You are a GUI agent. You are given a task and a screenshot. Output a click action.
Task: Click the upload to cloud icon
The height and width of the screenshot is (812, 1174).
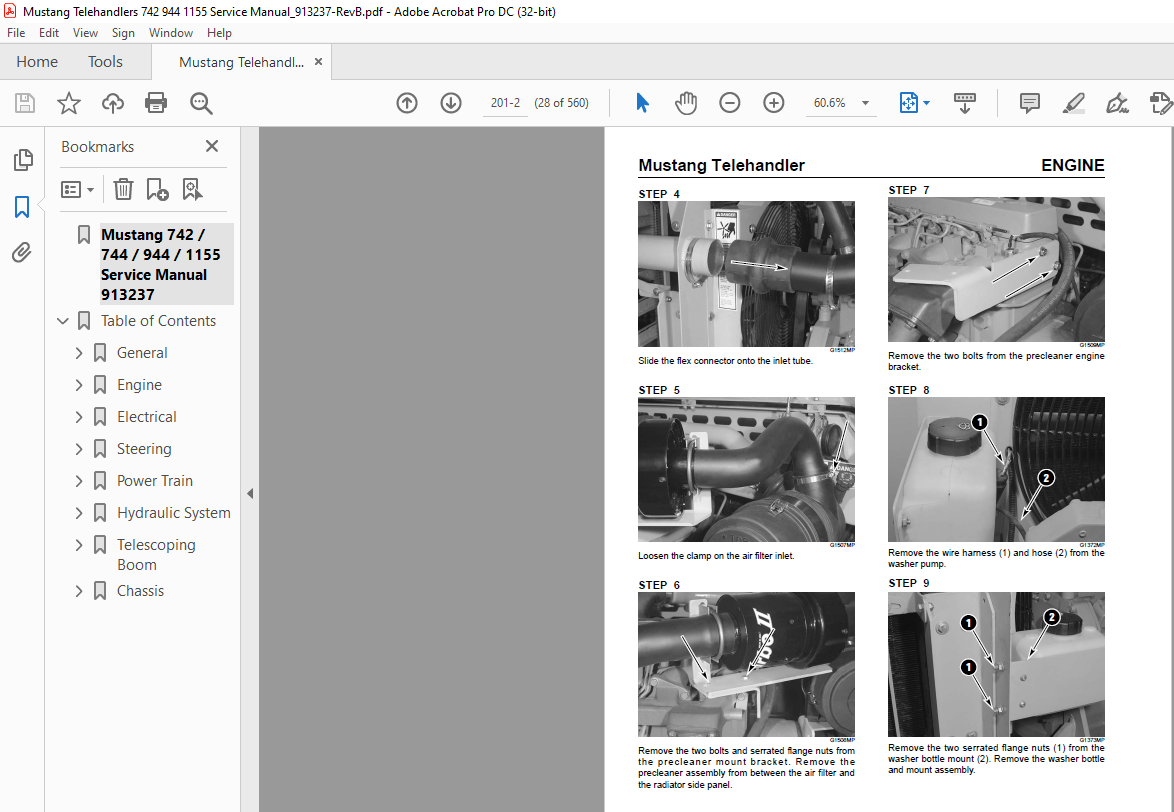point(113,103)
